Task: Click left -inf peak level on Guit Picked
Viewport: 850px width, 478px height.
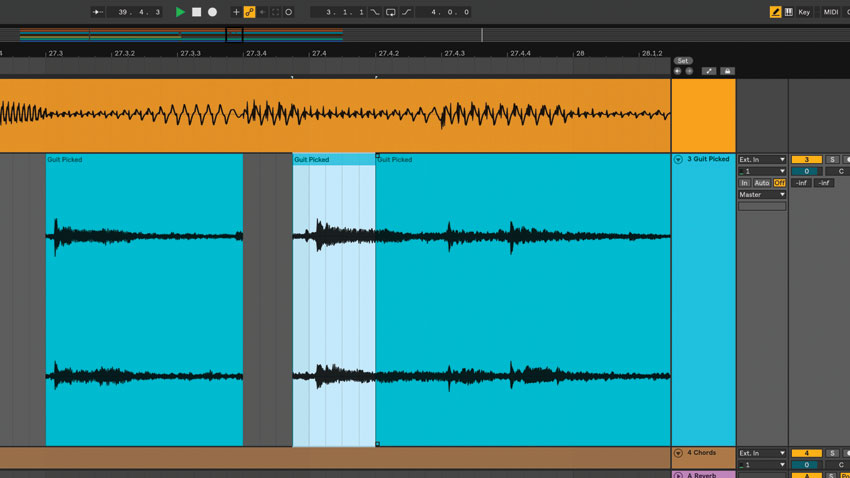Action: pyautogui.click(x=801, y=183)
